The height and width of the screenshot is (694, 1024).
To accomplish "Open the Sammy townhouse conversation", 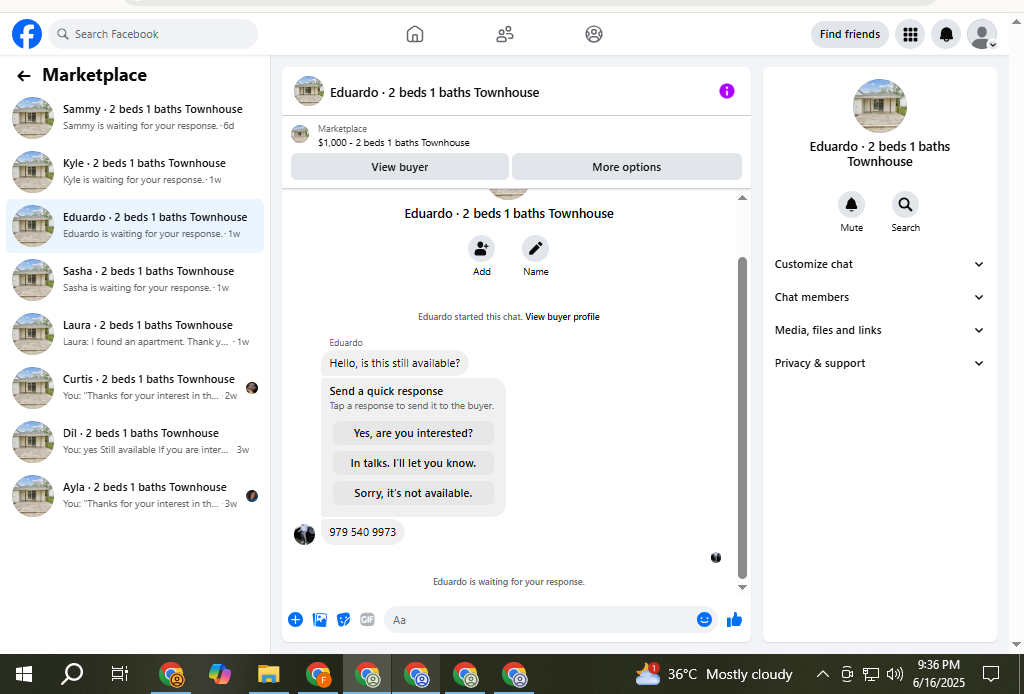I will [x=135, y=118].
